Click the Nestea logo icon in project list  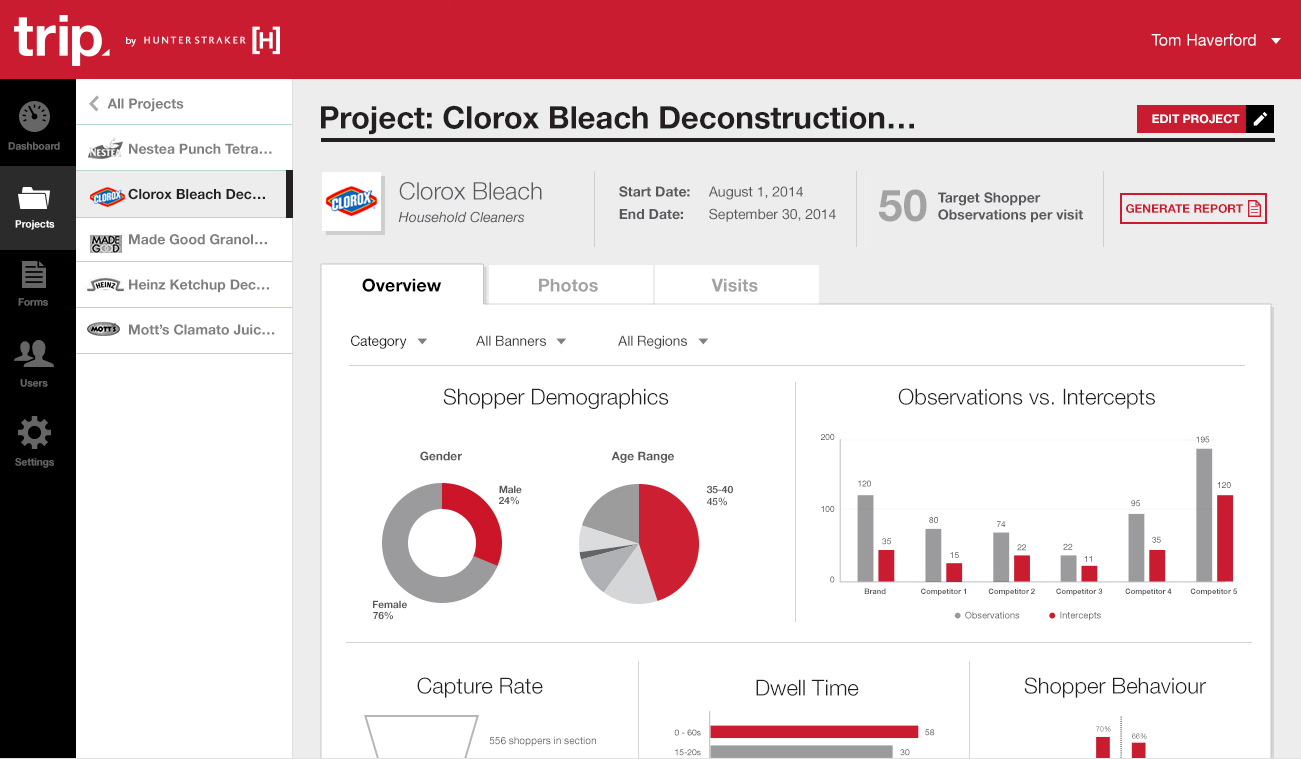(104, 149)
